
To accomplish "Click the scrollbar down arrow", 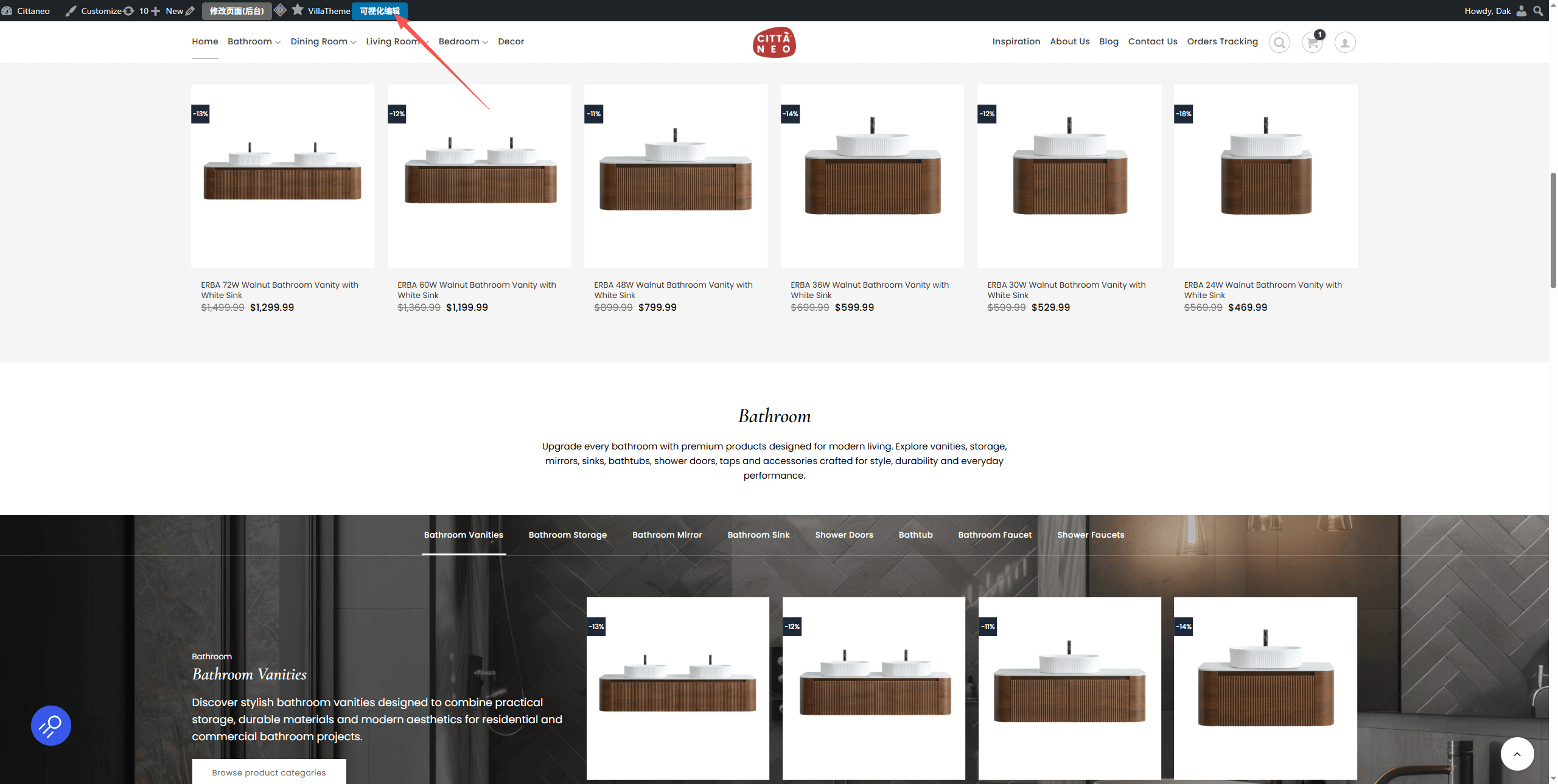I will [1553, 778].
